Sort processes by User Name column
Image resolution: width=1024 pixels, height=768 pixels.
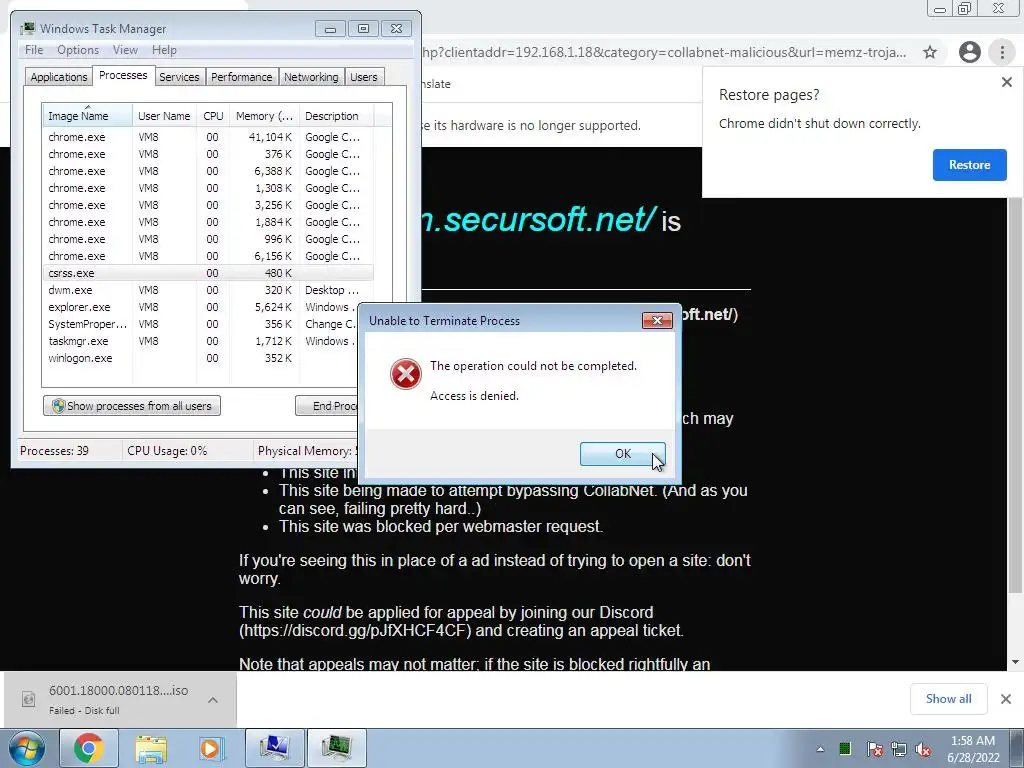coord(164,116)
